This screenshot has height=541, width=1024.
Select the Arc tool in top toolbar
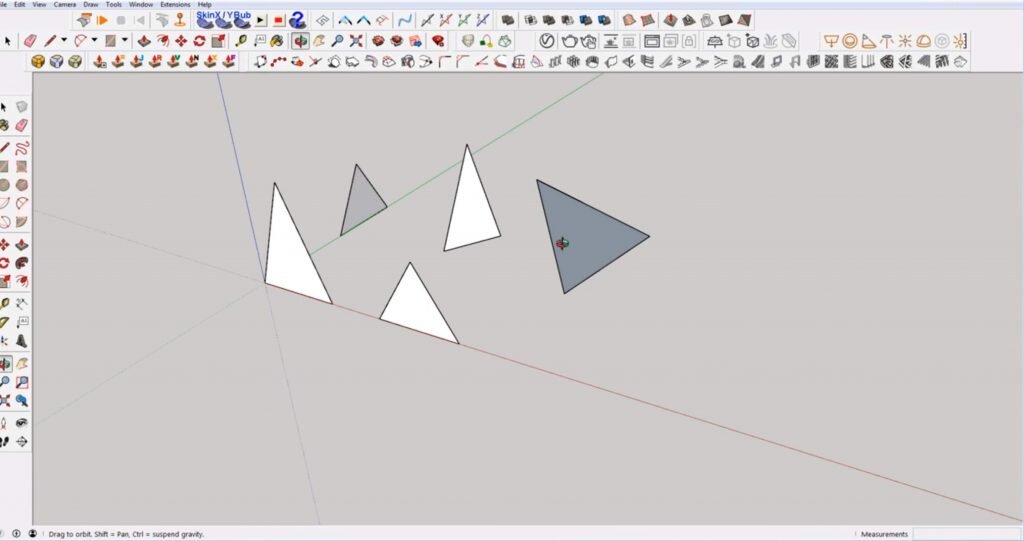[80, 41]
